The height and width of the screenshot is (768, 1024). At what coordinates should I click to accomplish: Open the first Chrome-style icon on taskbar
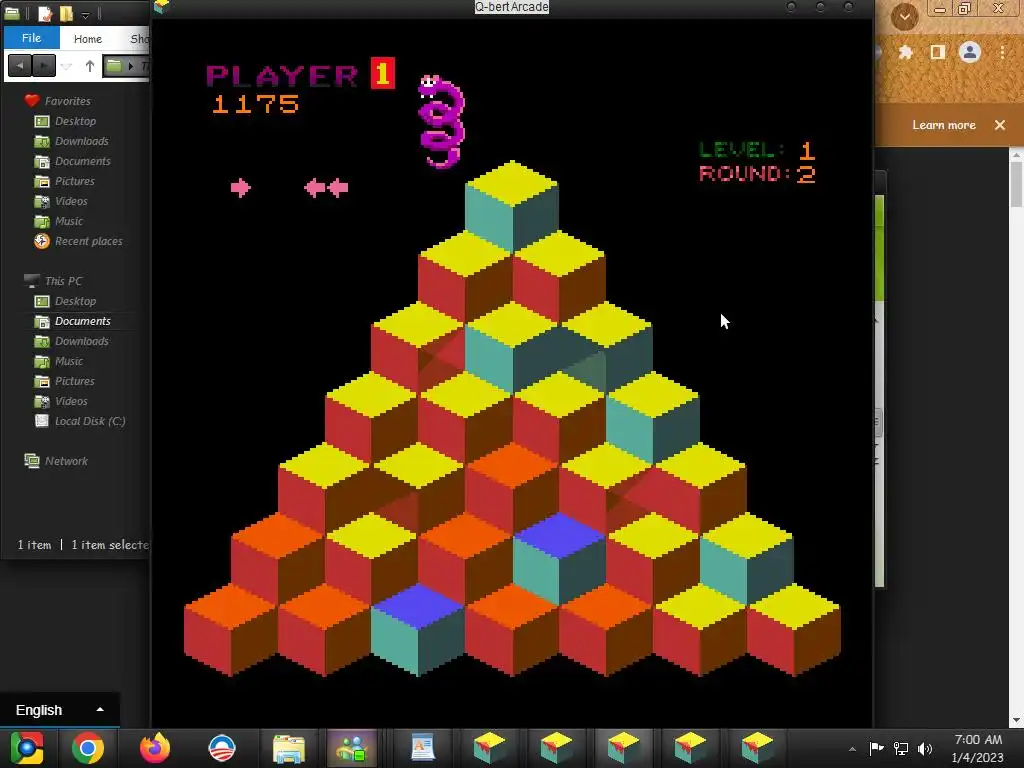pyautogui.click(x=27, y=748)
